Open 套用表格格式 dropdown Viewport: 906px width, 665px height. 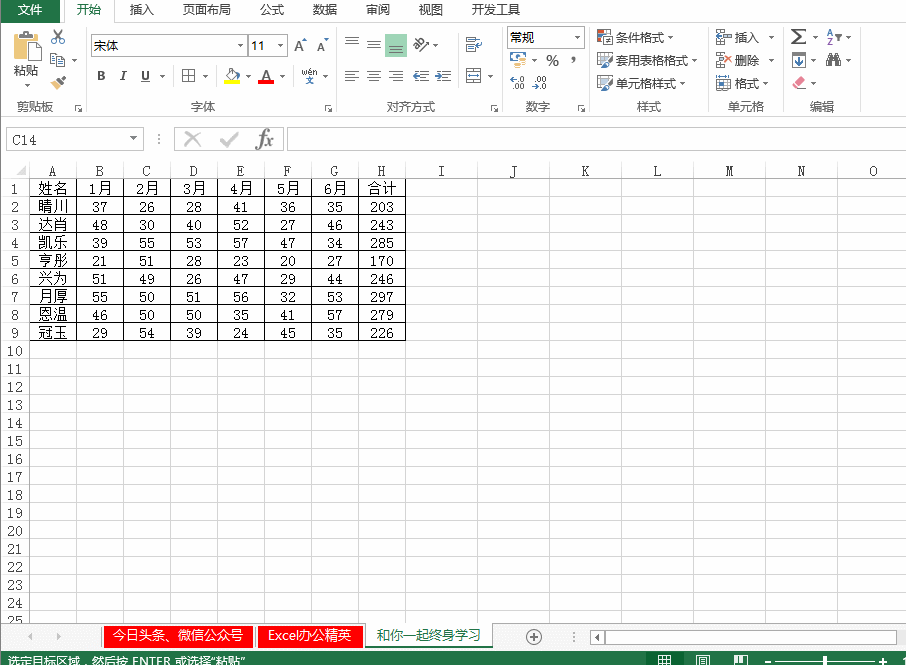click(647, 60)
